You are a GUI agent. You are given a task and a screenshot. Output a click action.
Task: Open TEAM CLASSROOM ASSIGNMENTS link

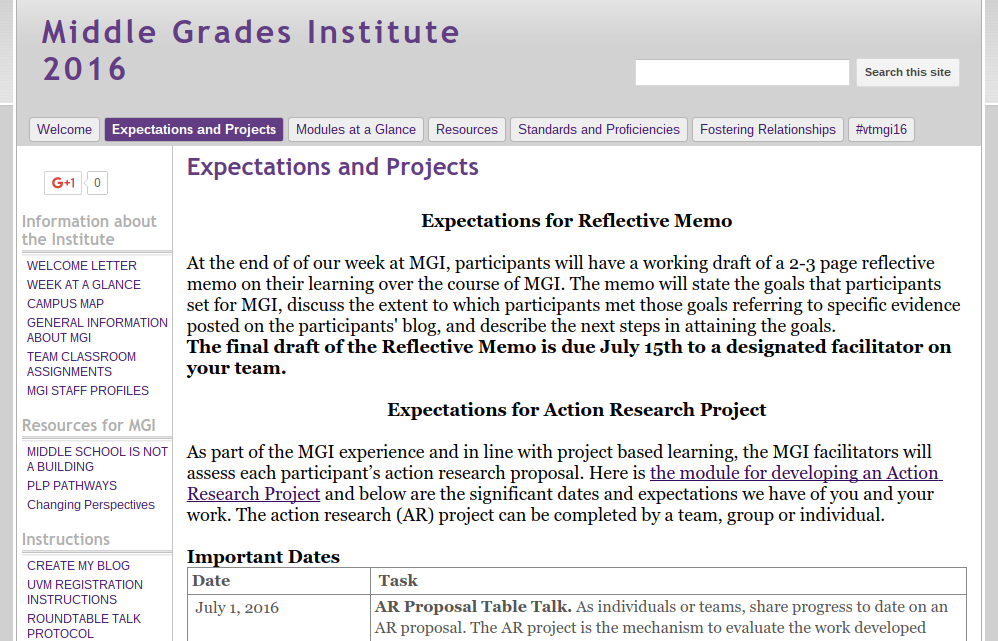point(81,364)
